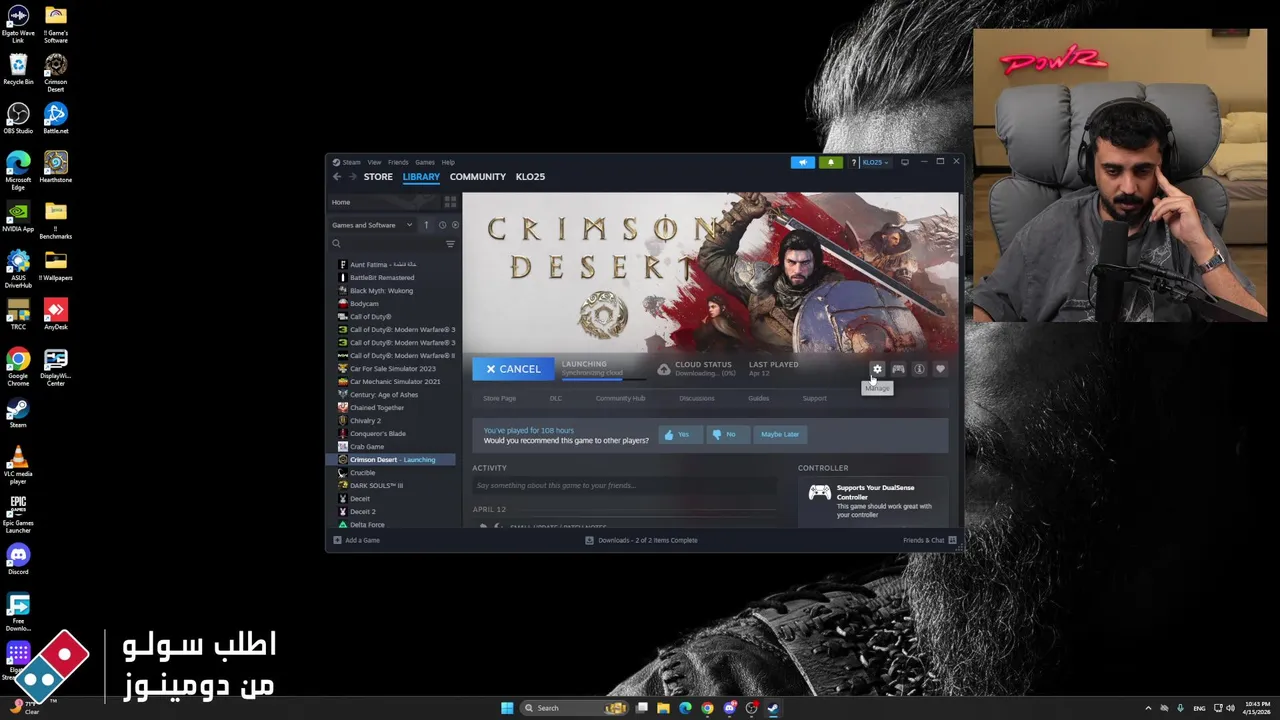Screen dimensions: 1280x720
Task: Open the Community Hub tab
Action: click(x=620, y=398)
